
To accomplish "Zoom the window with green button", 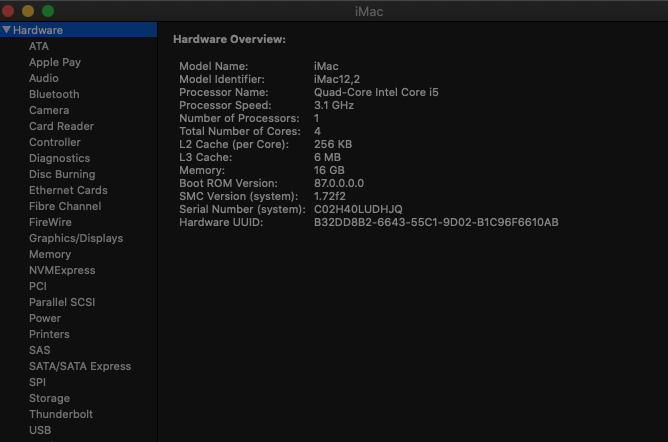I will (48, 11).
